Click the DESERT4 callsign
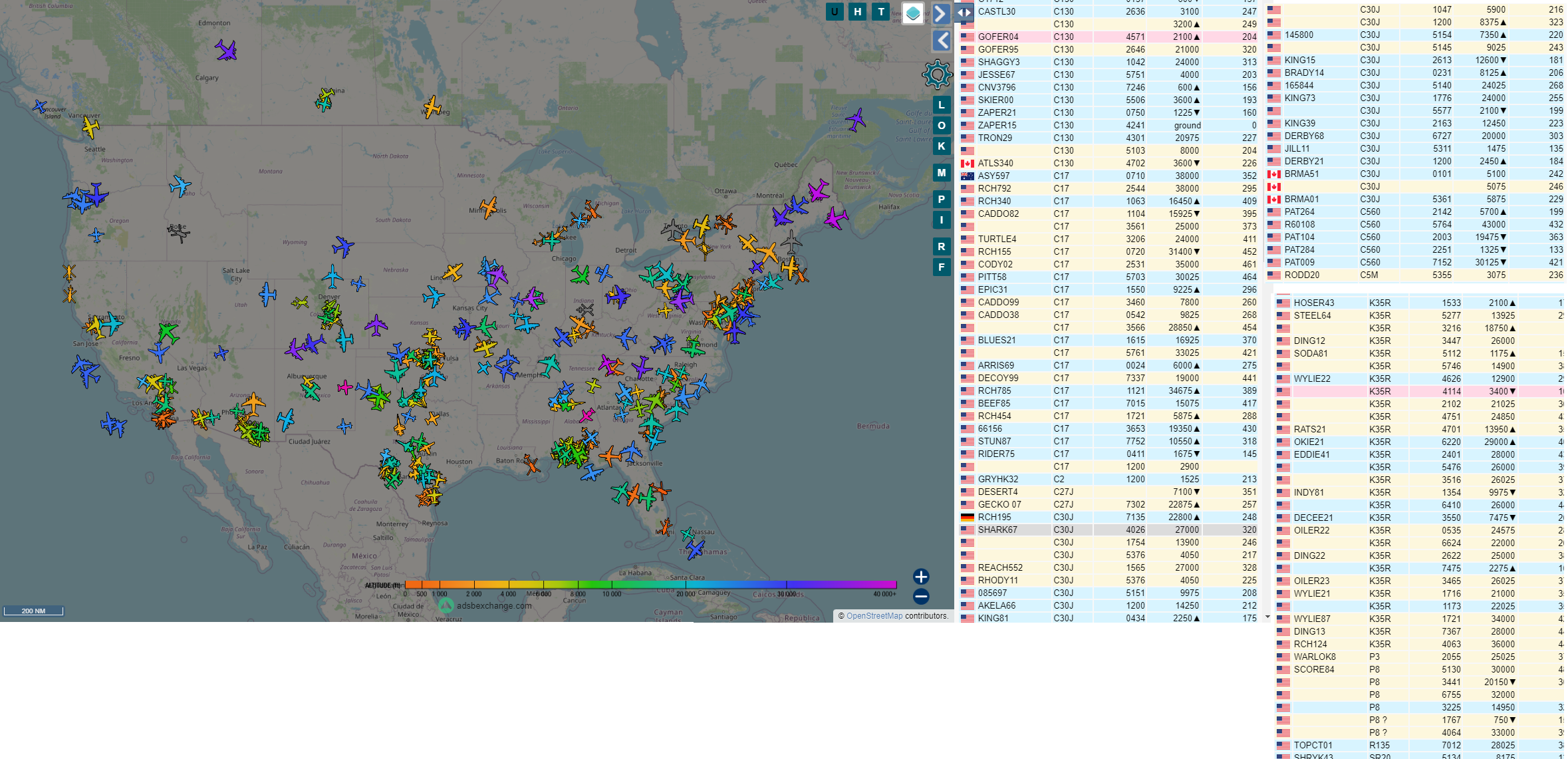This screenshot has width=1568, height=759. tap(997, 492)
